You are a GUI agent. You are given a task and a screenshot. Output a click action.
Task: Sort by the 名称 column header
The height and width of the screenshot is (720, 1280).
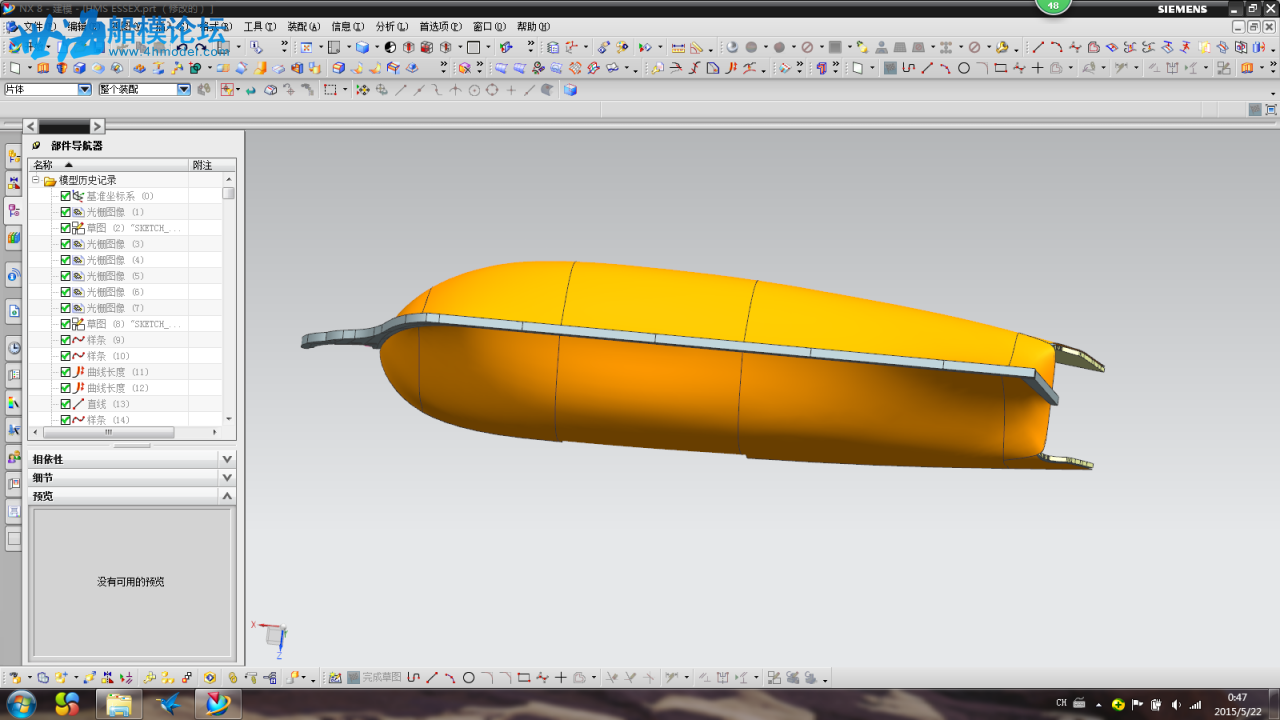tap(109, 165)
